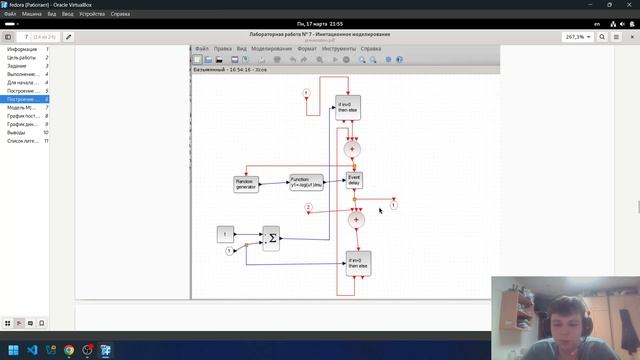640x360 pixels.
Task: Open Visual Studio Code from the taskbar
Action: click(x=32, y=350)
